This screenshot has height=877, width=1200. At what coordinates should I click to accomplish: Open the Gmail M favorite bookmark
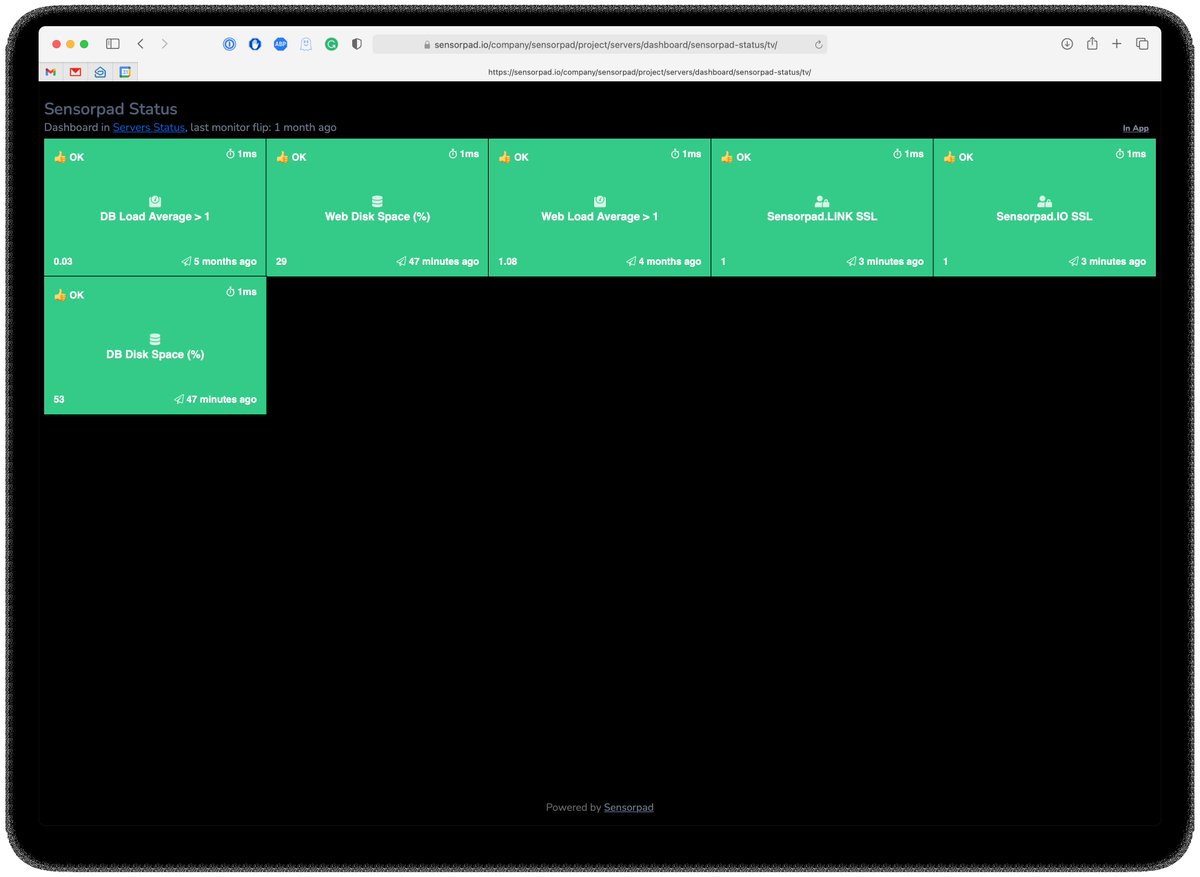[51, 72]
